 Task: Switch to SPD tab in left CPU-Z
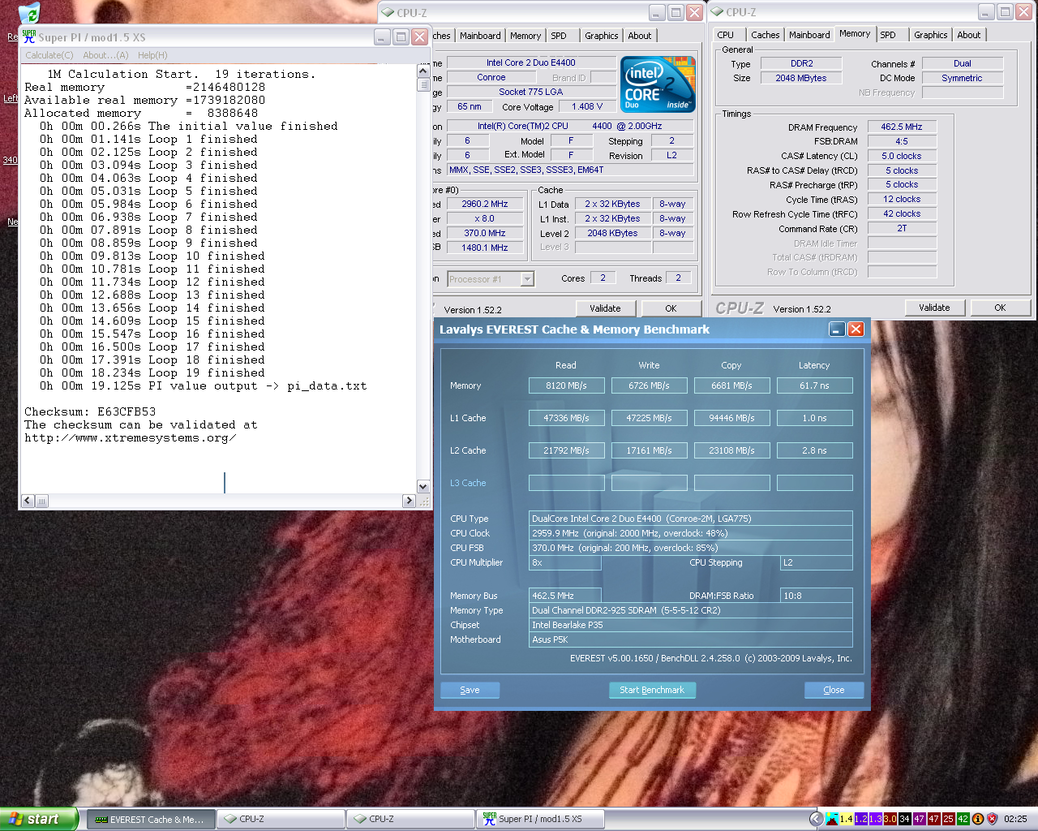pyautogui.click(x=559, y=36)
